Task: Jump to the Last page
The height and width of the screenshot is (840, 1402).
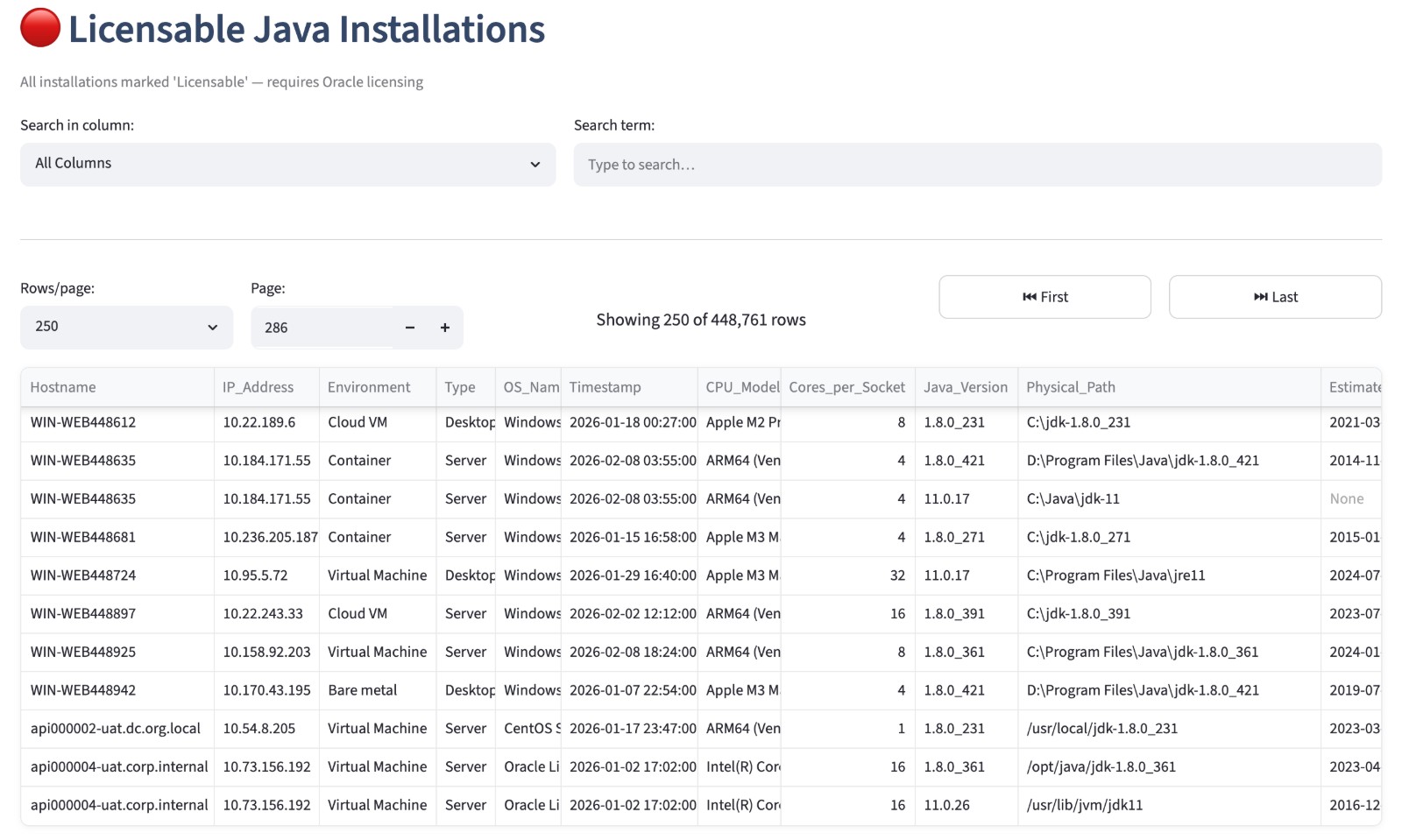Action: (x=1275, y=297)
